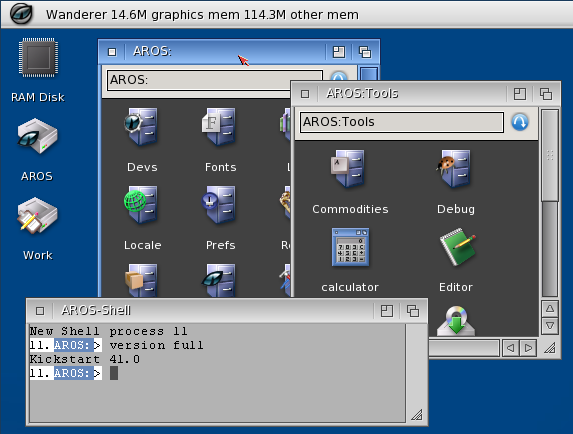Click the Wanderer logo in the title bar
The image size is (573, 434).
[x=21, y=14]
